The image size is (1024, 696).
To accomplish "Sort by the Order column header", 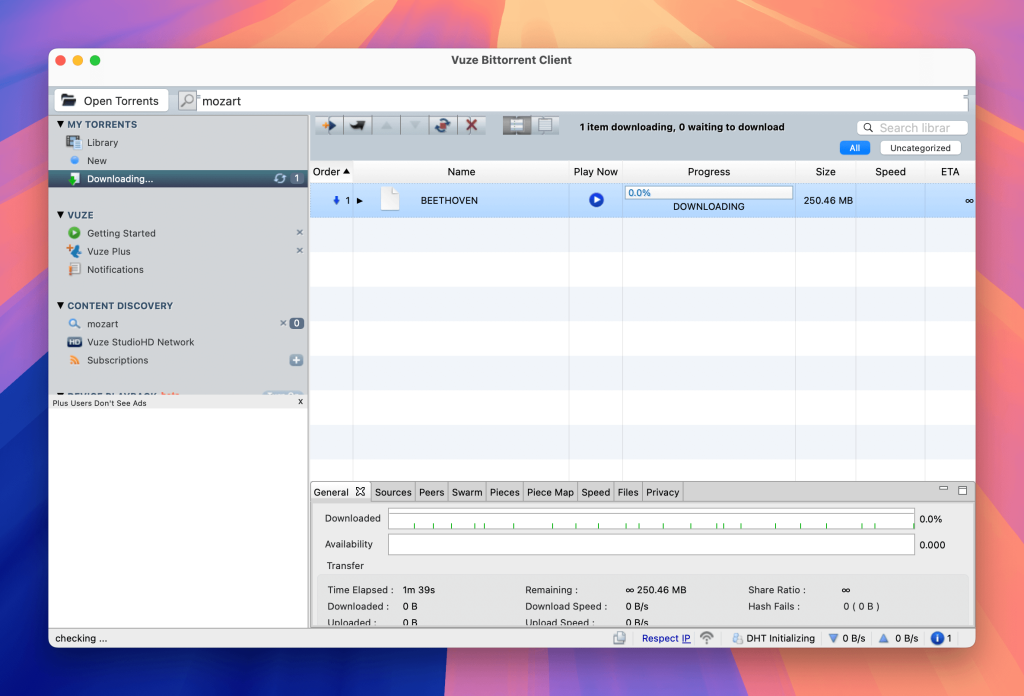I will click(x=331, y=172).
